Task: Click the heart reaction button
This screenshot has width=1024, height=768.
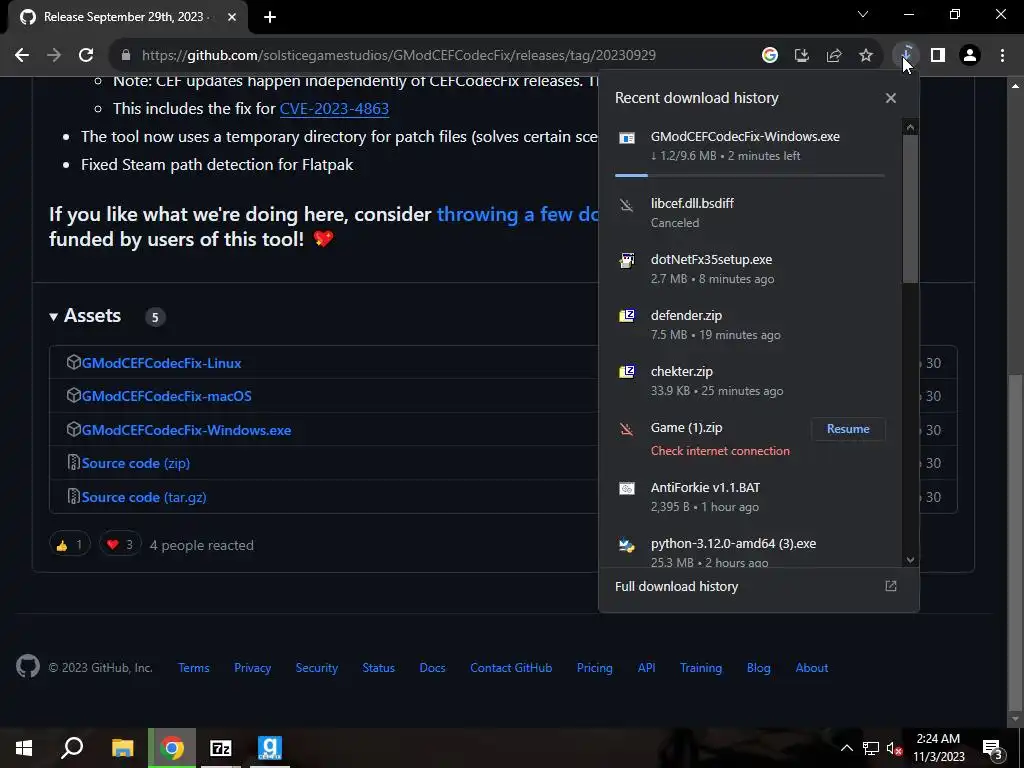Action: click(120, 545)
